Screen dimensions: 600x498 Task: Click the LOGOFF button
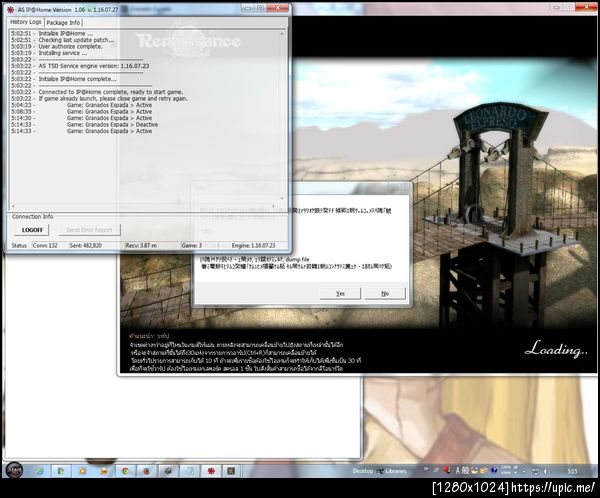pyautogui.click(x=32, y=230)
